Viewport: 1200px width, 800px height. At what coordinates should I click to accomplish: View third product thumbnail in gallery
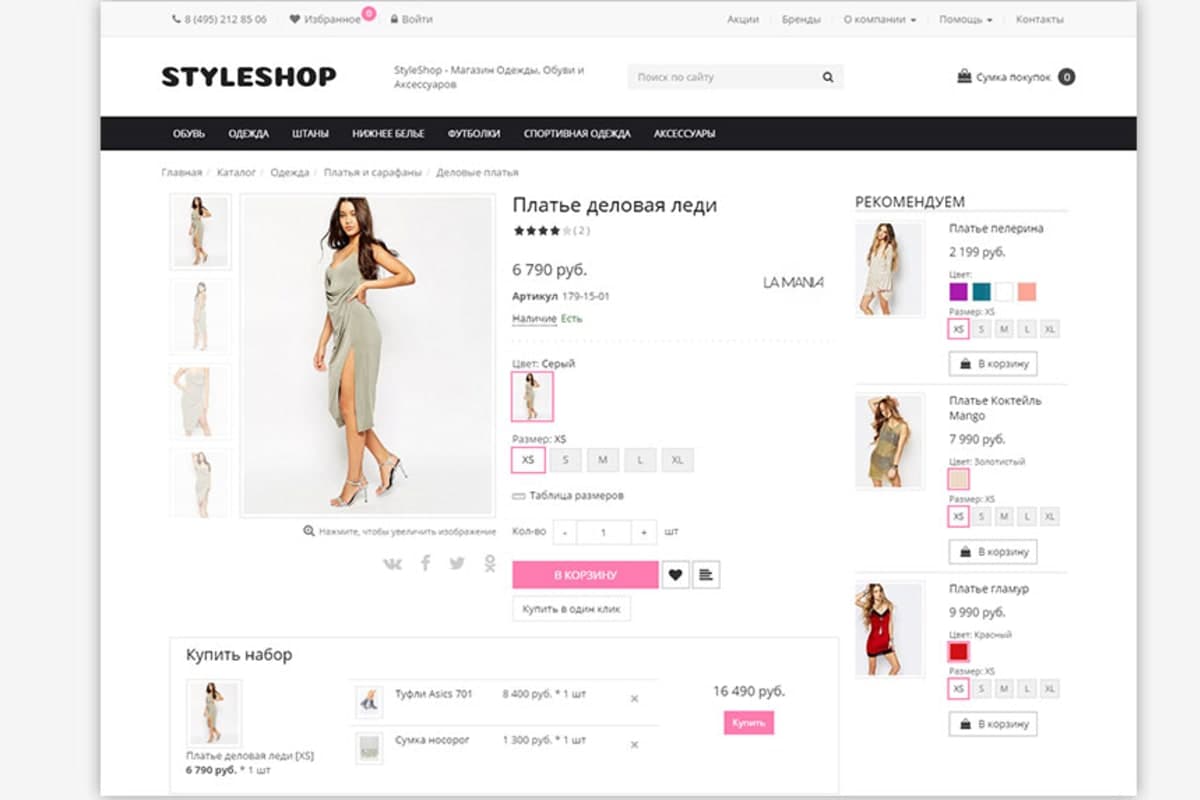[200, 401]
